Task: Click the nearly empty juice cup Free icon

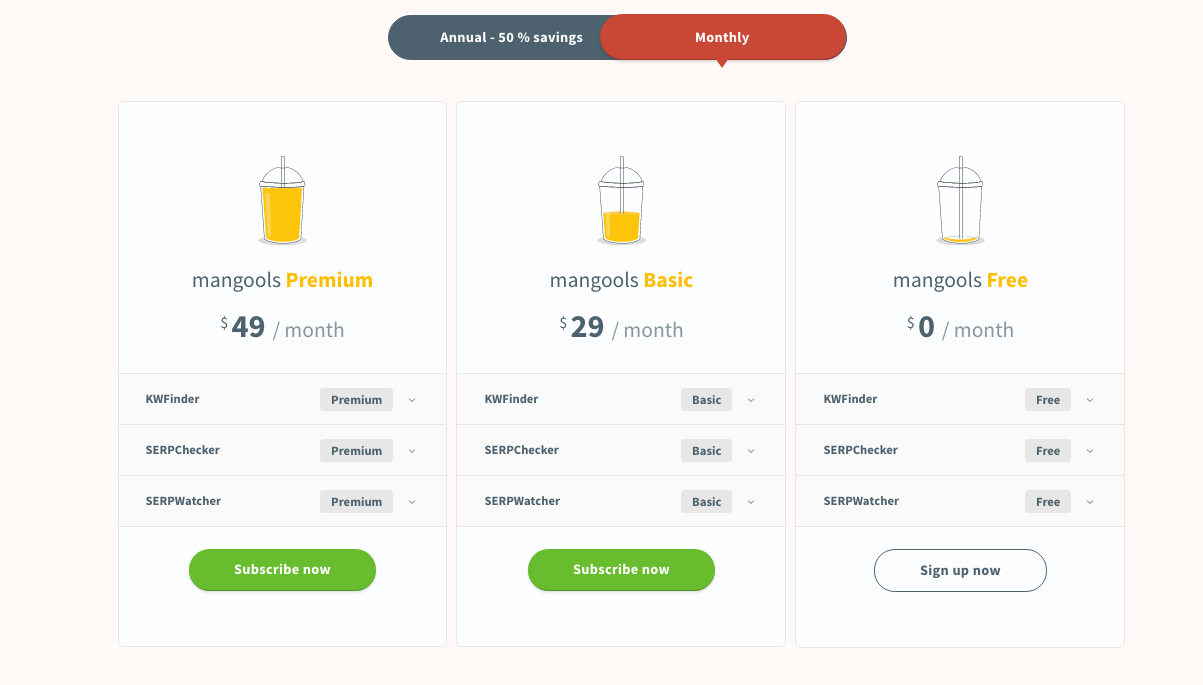Action: click(x=960, y=202)
